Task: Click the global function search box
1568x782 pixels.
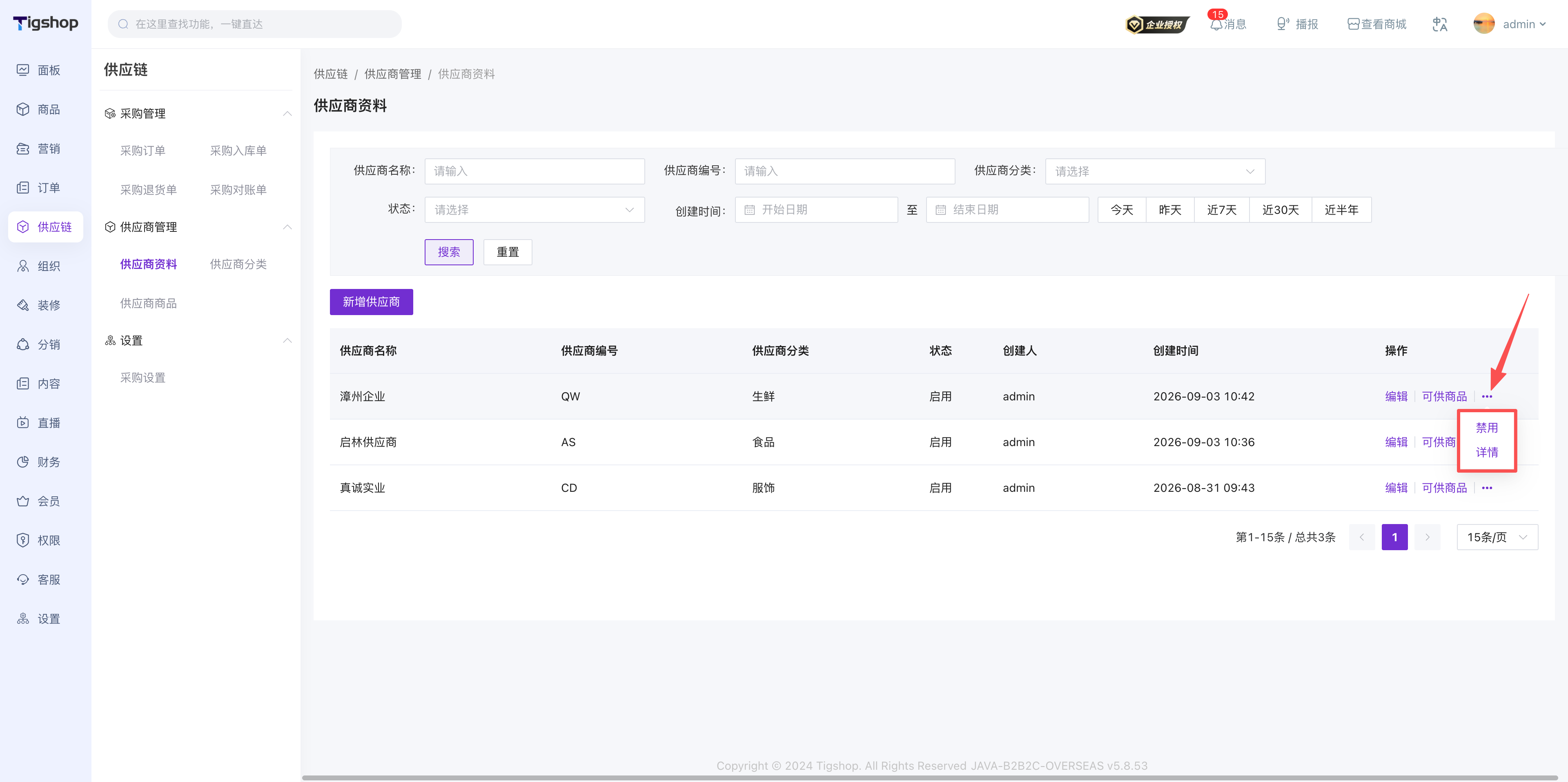Action: click(x=254, y=24)
